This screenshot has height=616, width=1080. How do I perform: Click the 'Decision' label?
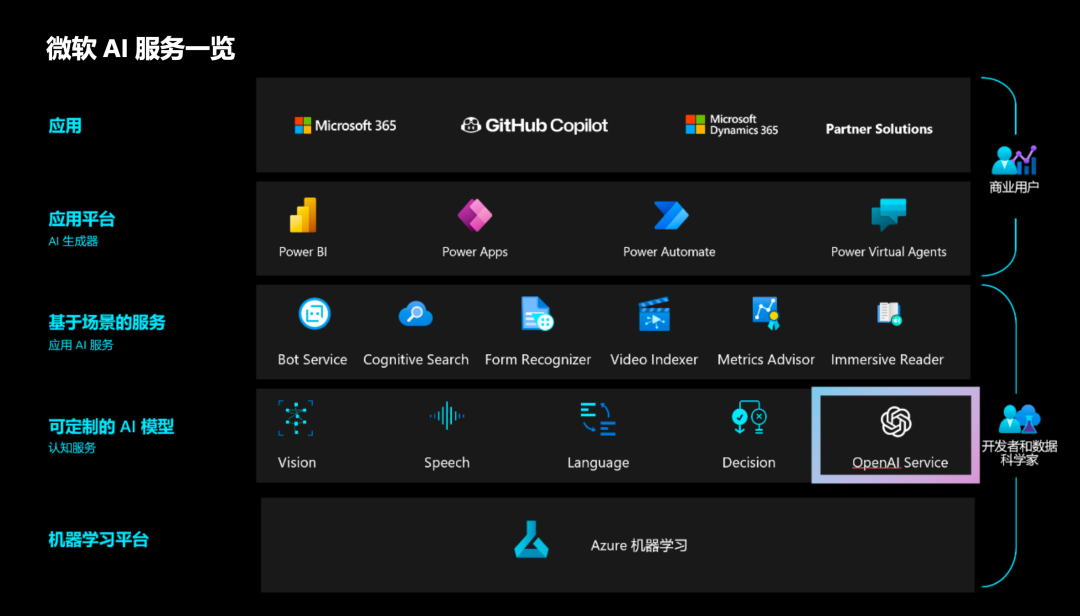749,462
